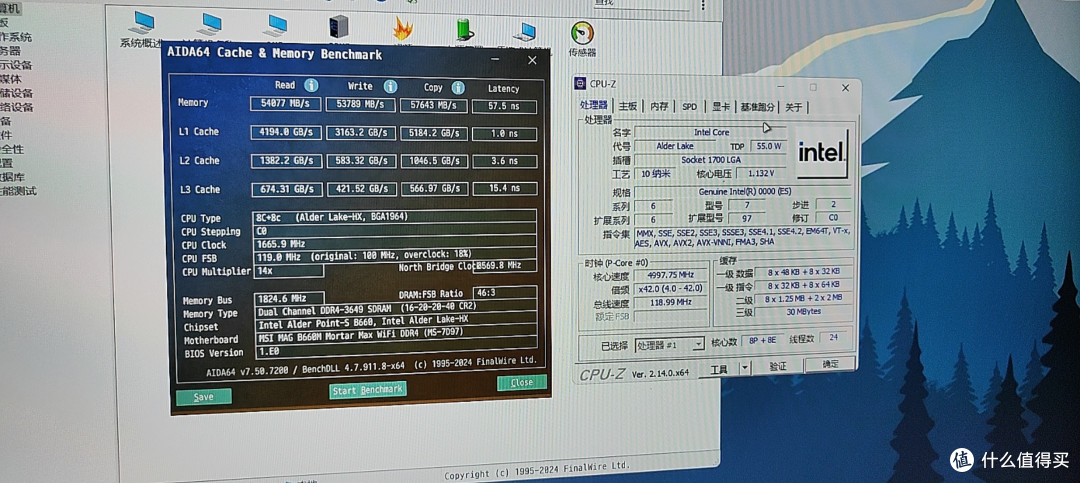Image resolution: width=1080 pixels, height=483 pixels.
Task: Click the CPU Multiplier value 14x
Action: 289,271
